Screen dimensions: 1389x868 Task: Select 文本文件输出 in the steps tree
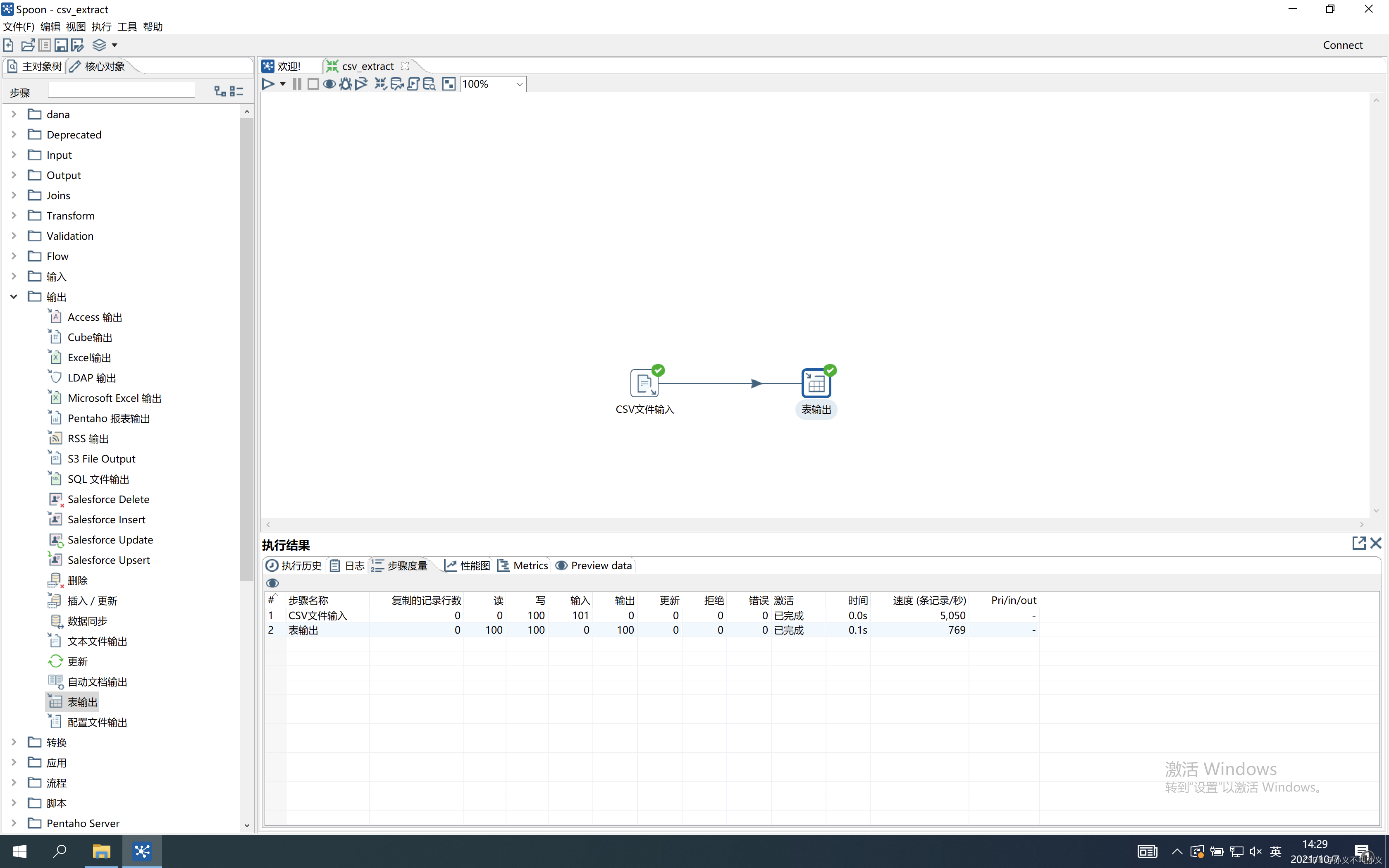coord(97,641)
